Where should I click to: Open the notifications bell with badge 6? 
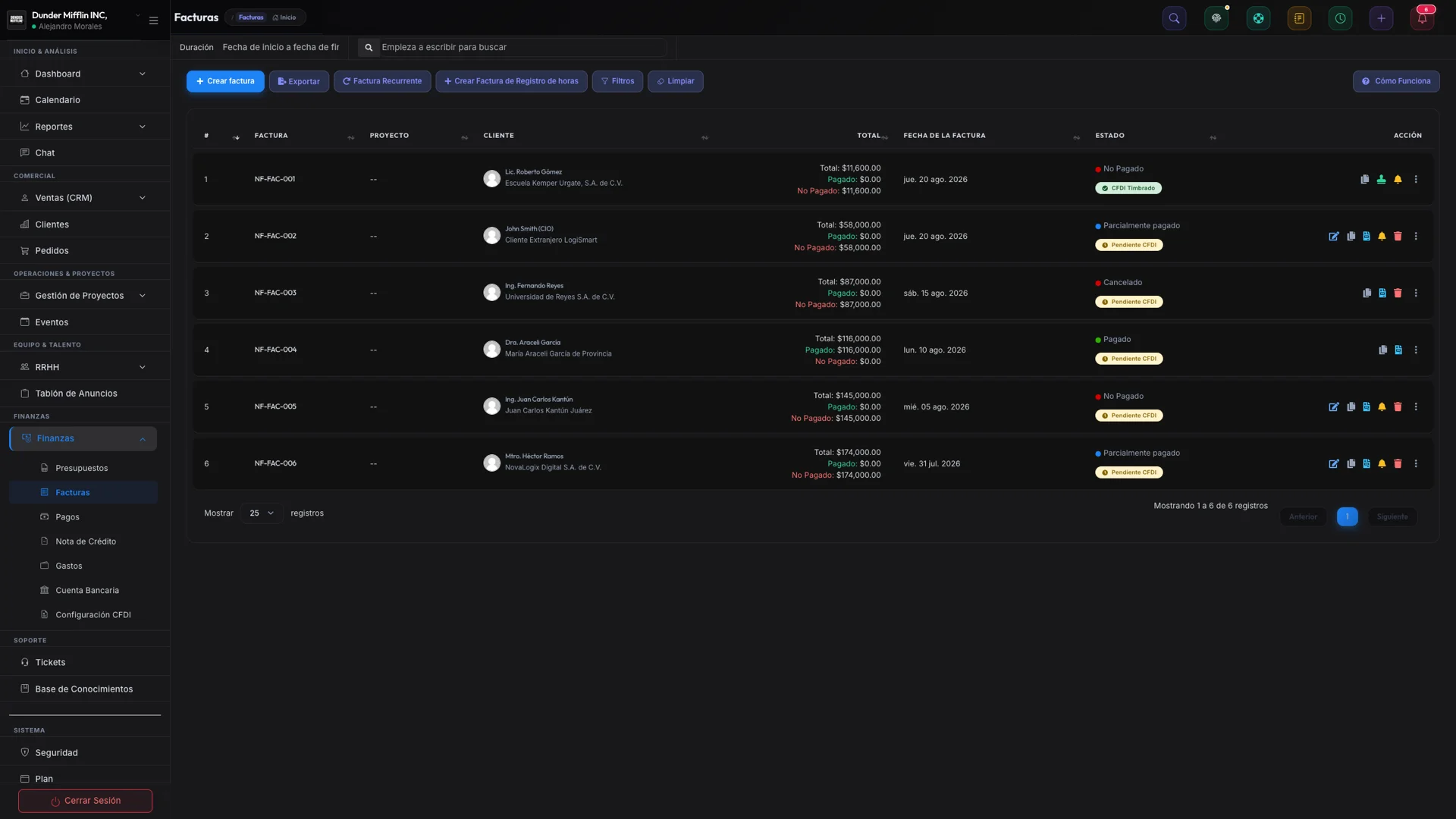1422,18
